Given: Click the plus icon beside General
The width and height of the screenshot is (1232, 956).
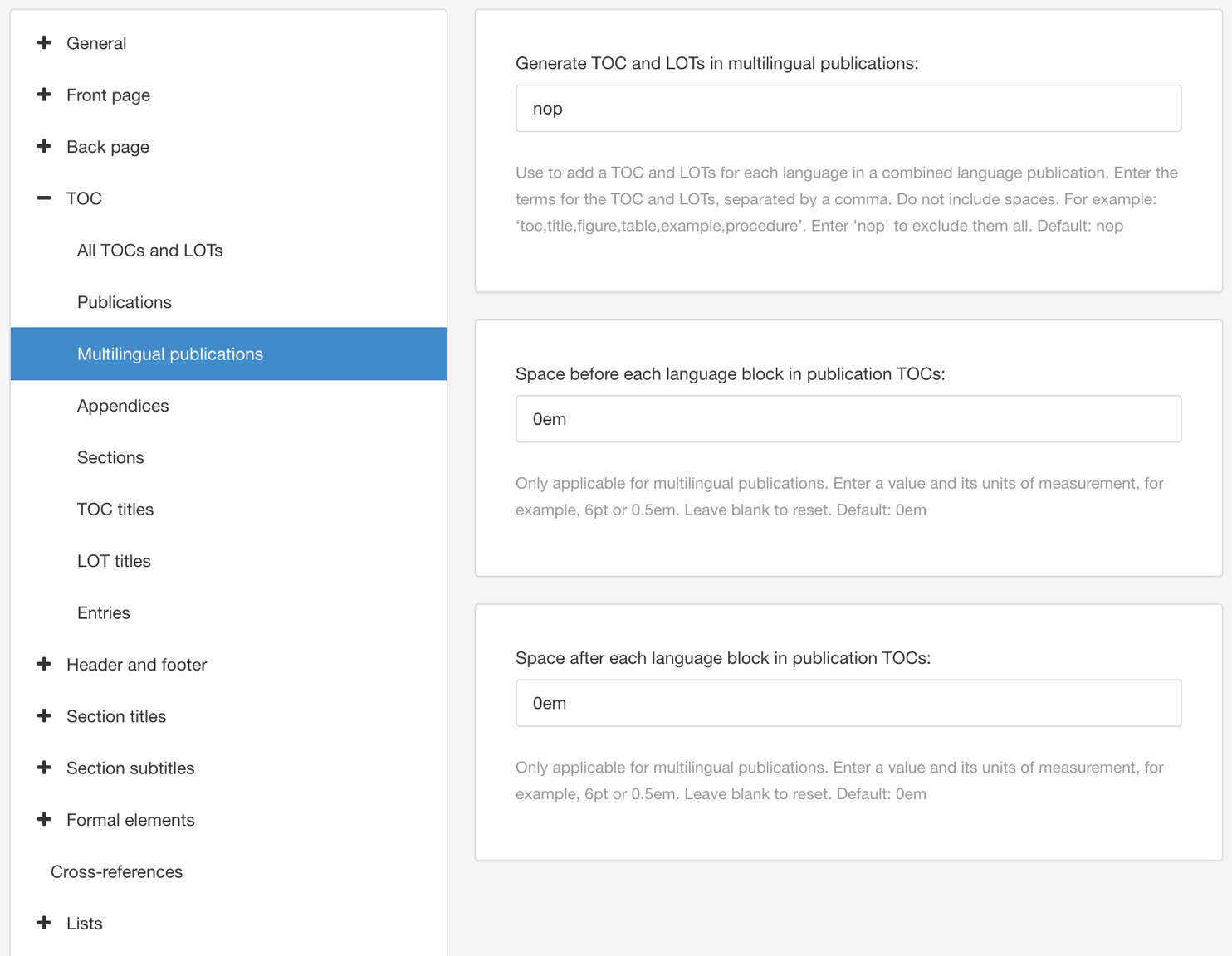Looking at the screenshot, I should coord(44,42).
